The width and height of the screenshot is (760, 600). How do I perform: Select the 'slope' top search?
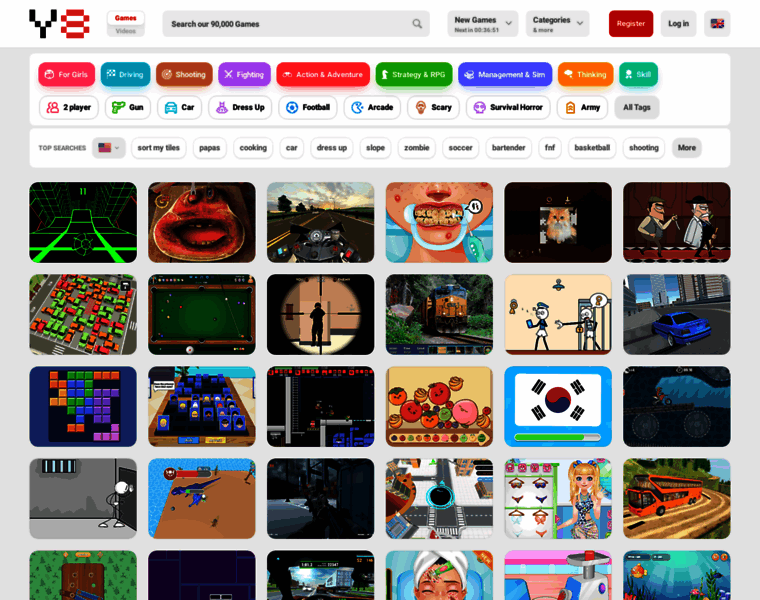pos(375,148)
